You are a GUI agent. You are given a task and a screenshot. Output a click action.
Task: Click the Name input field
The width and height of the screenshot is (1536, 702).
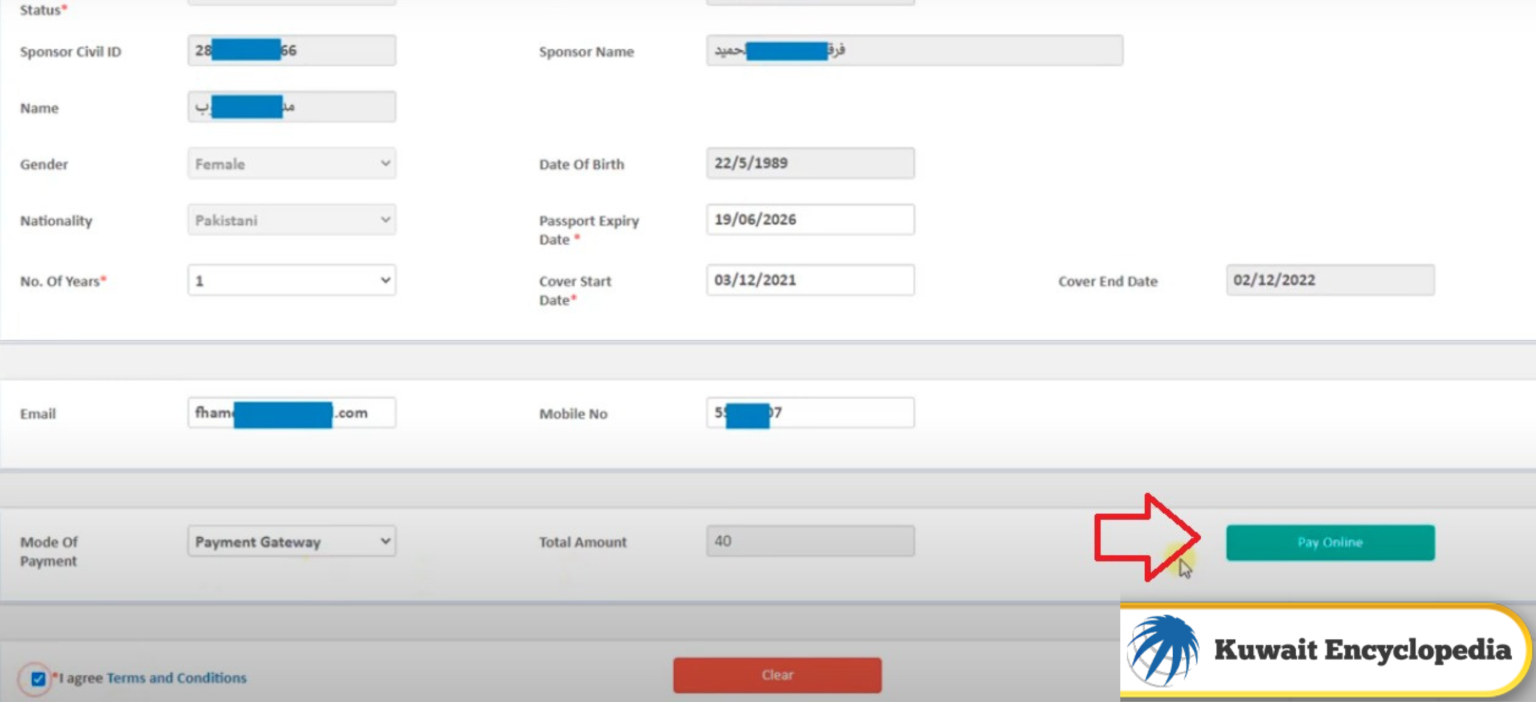(290, 106)
